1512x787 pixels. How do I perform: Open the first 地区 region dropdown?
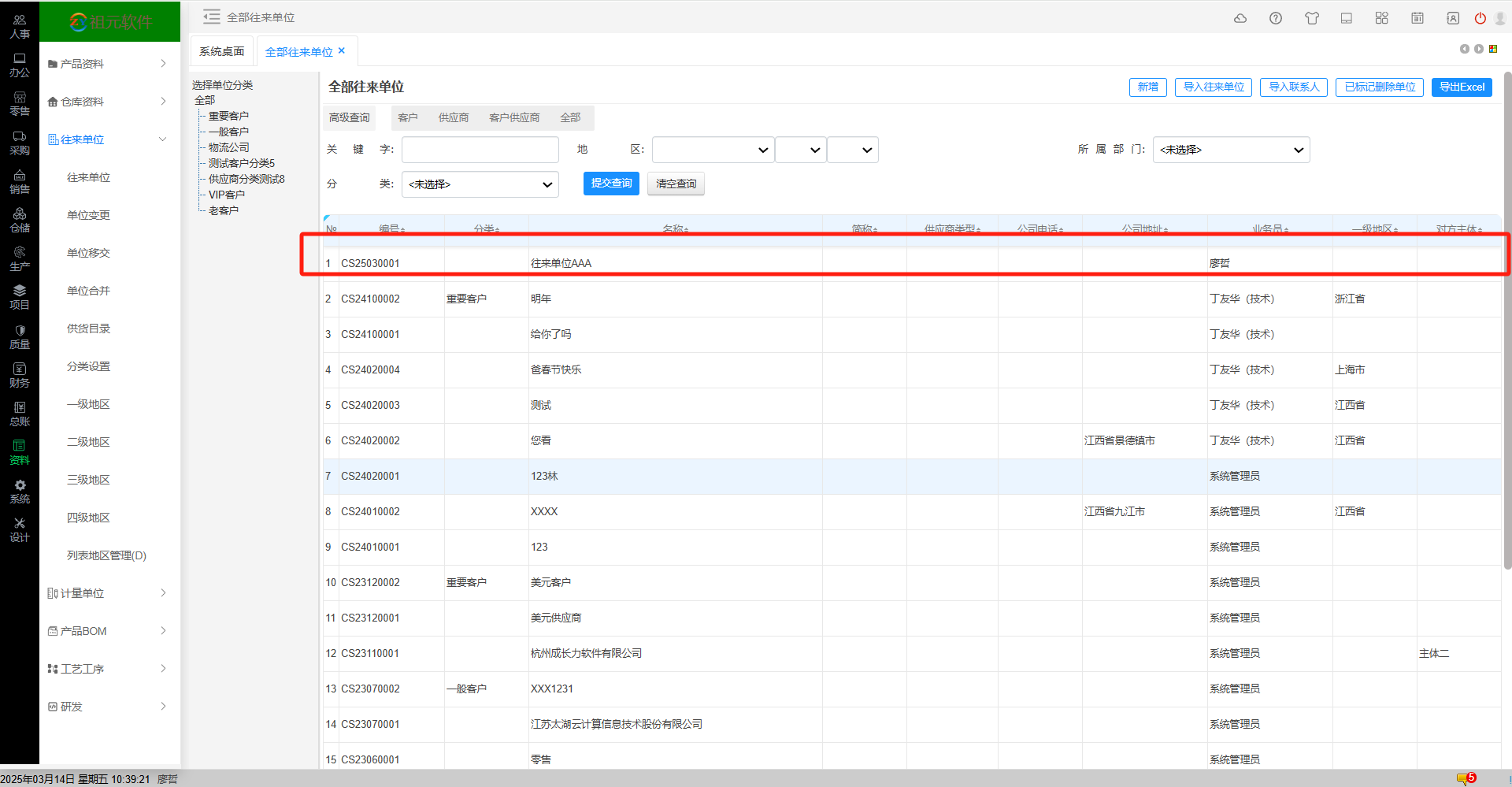pyautogui.click(x=713, y=150)
